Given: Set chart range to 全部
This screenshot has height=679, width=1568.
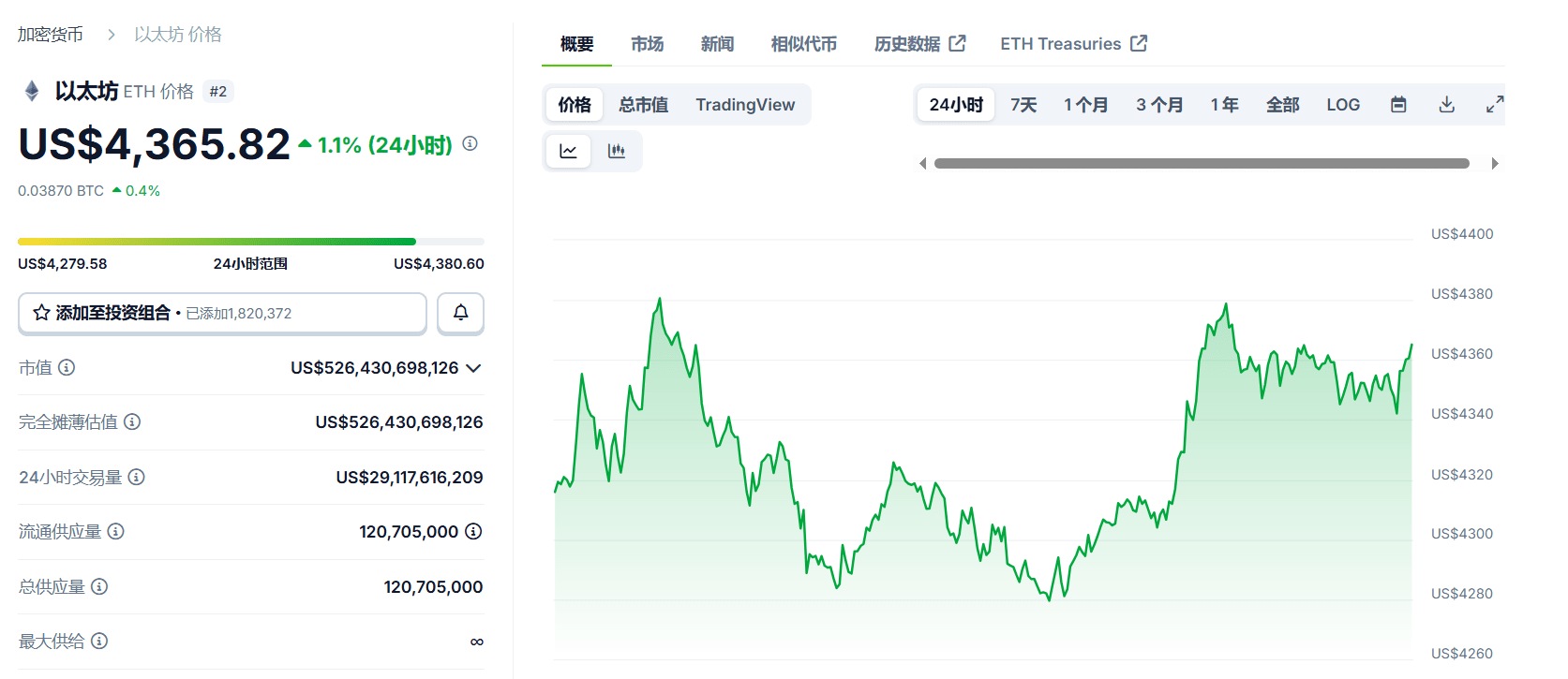Looking at the screenshot, I should (x=1282, y=105).
